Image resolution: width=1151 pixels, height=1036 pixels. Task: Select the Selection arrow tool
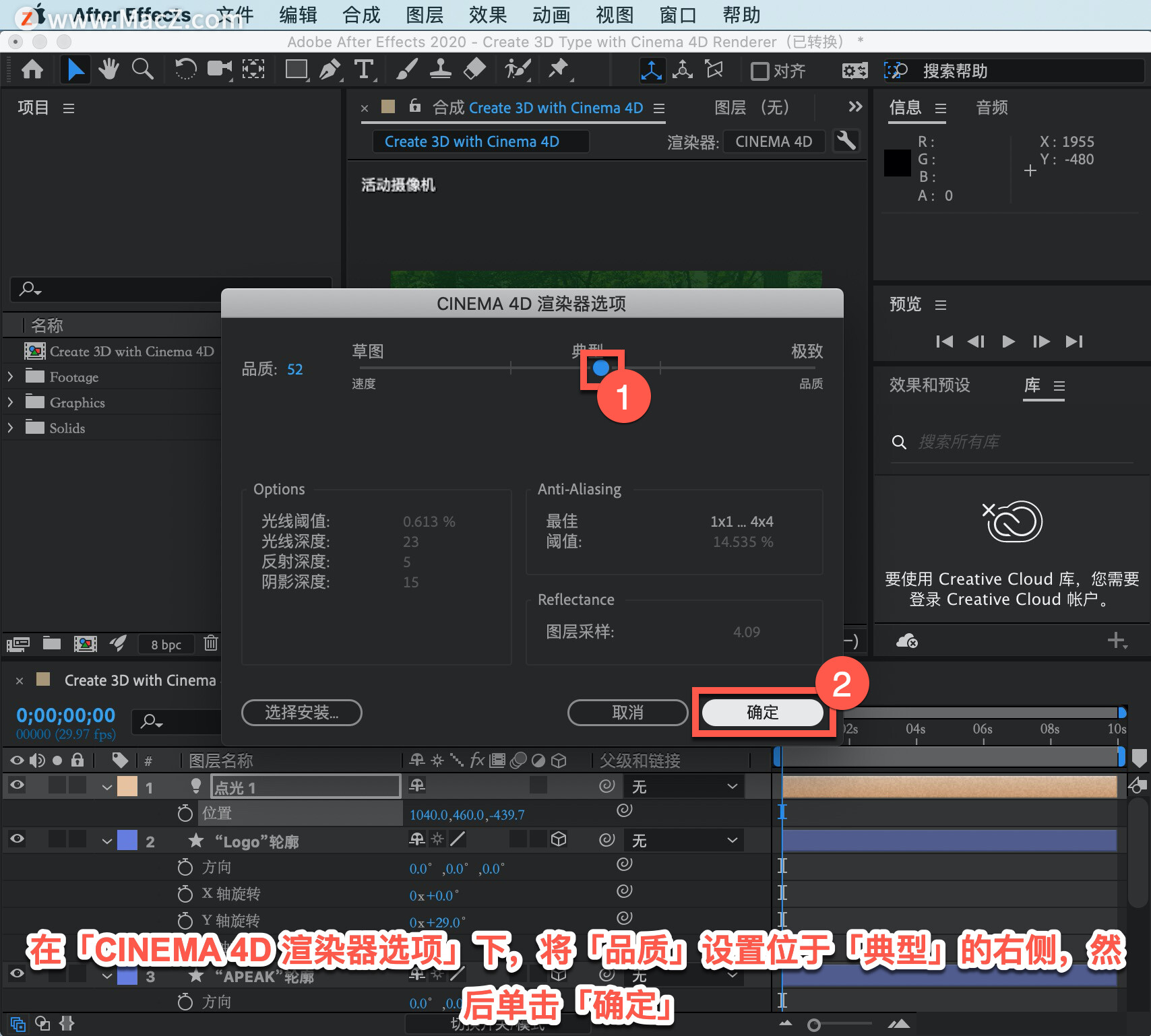pyautogui.click(x=75, y=69)
